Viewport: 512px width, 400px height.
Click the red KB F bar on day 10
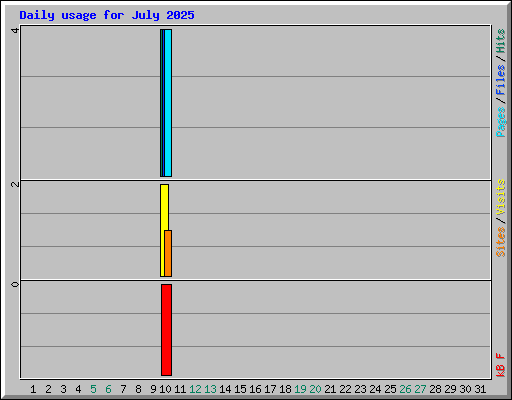pos(166,330)
